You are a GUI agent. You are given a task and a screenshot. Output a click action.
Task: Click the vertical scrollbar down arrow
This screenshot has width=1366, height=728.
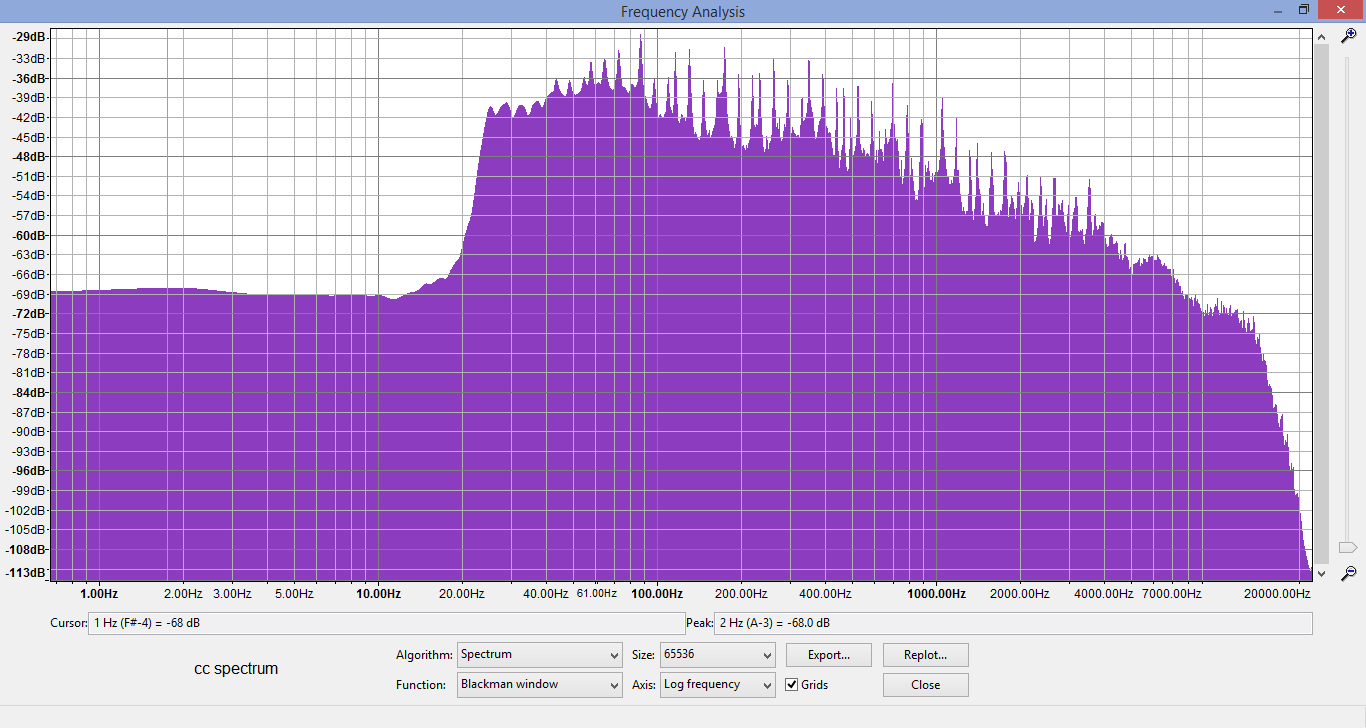pos(1321,573)
